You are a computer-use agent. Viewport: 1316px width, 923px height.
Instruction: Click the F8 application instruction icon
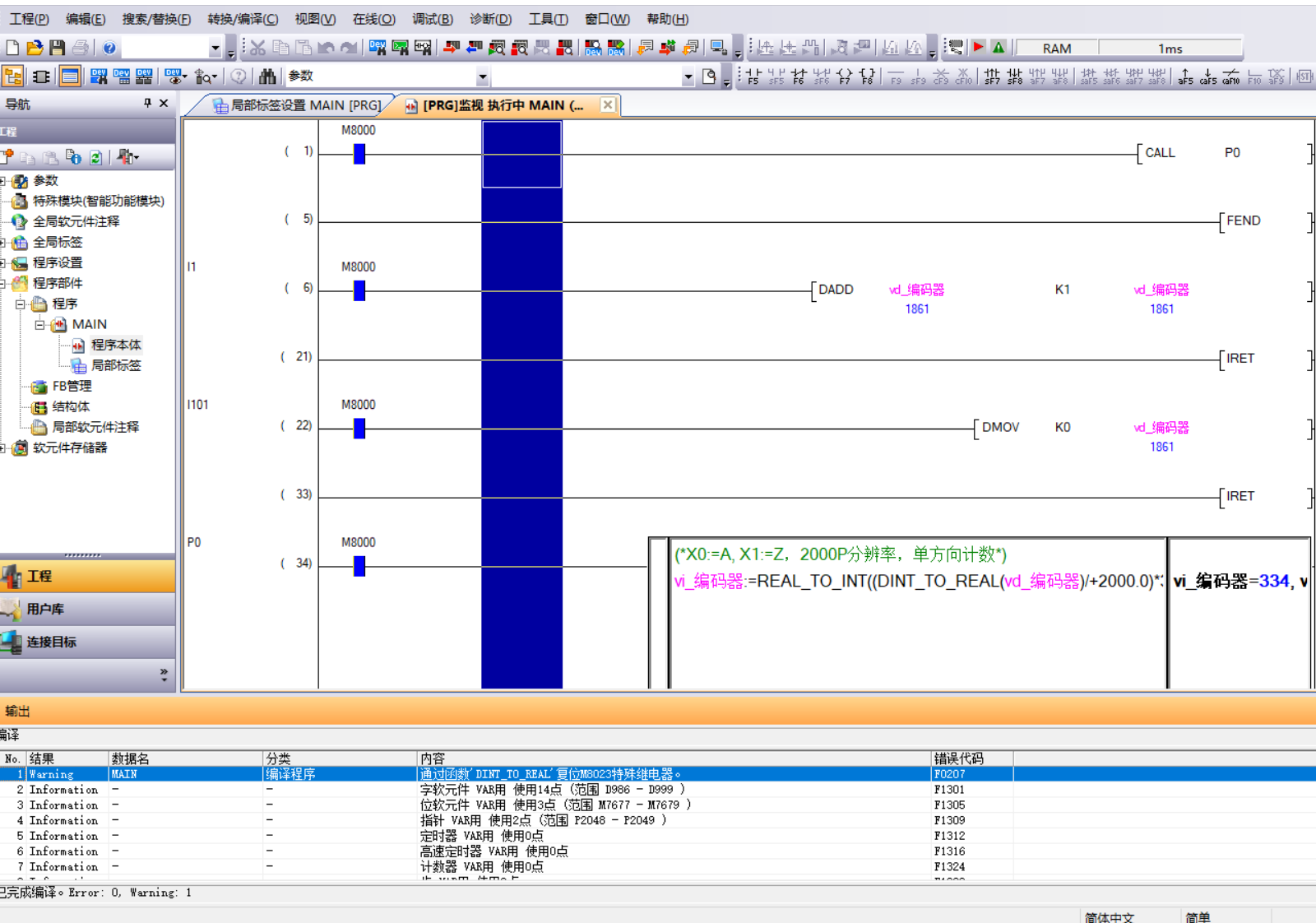tap(867, 77)
